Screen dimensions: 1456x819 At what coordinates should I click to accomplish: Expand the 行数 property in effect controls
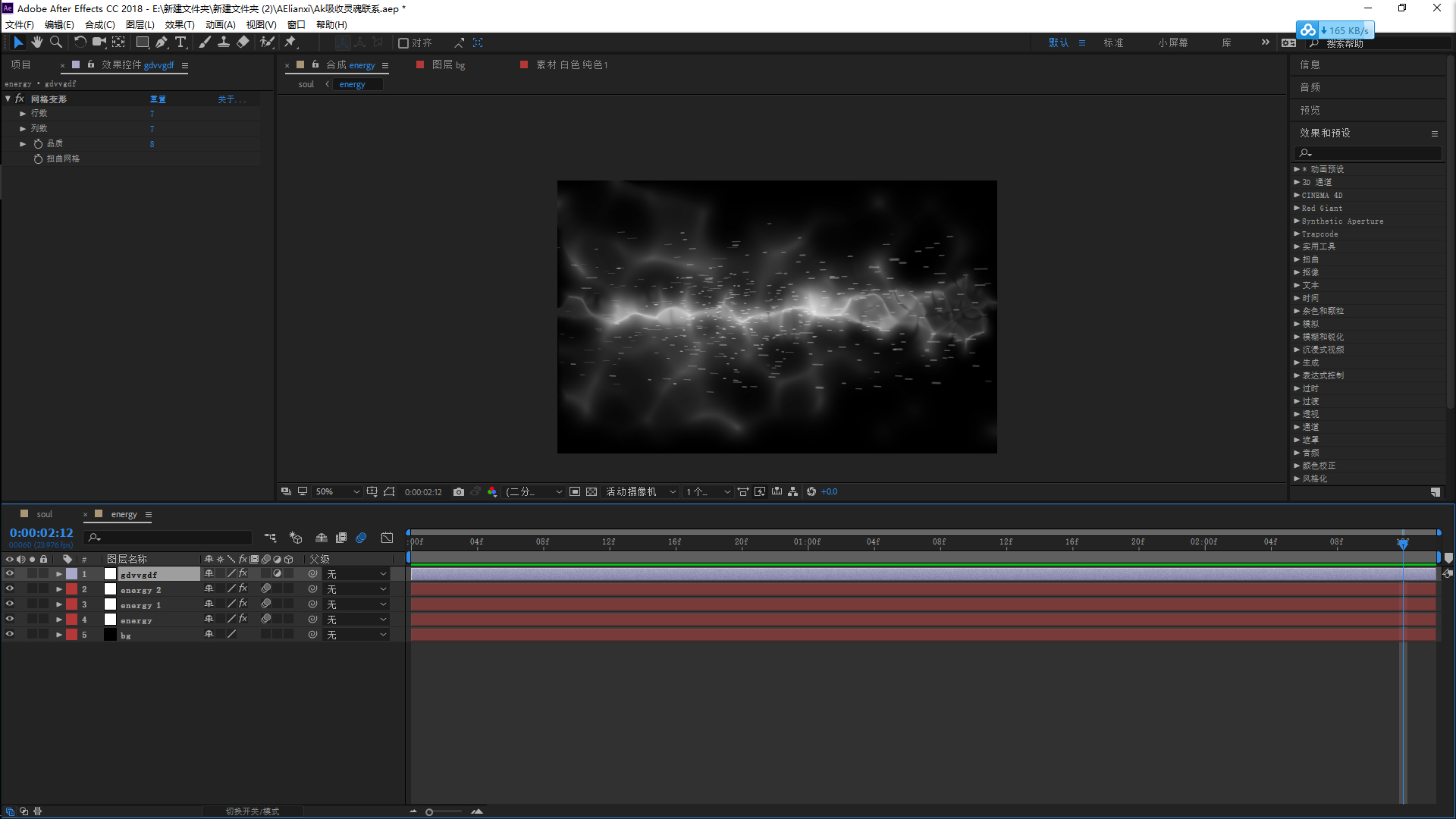tap(23, 114)
